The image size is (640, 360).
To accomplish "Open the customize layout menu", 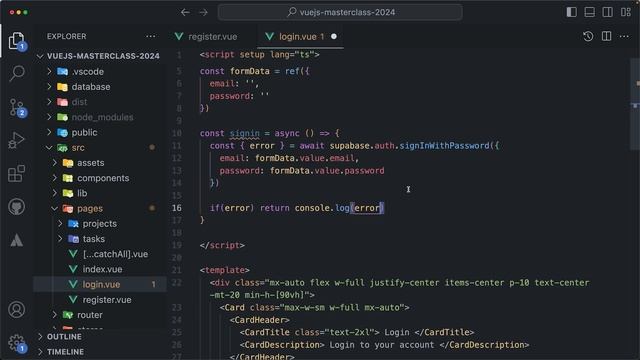I will 626,12.
